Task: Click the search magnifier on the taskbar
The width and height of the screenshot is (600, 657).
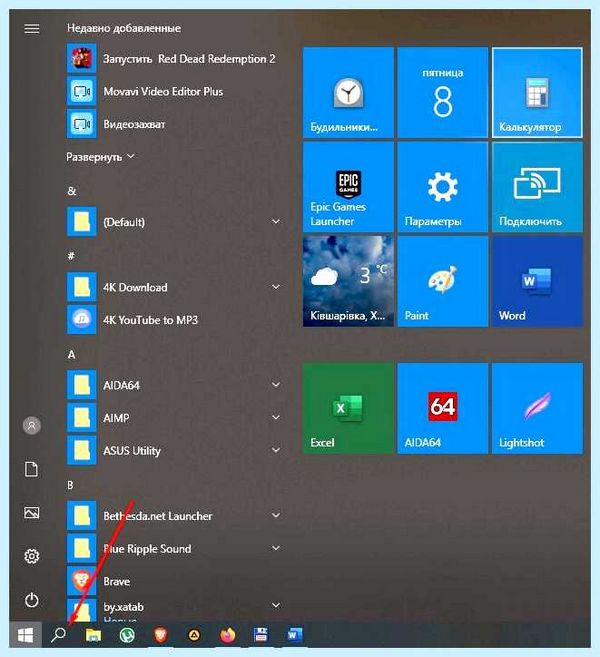Action: click(x=59, y=635)
